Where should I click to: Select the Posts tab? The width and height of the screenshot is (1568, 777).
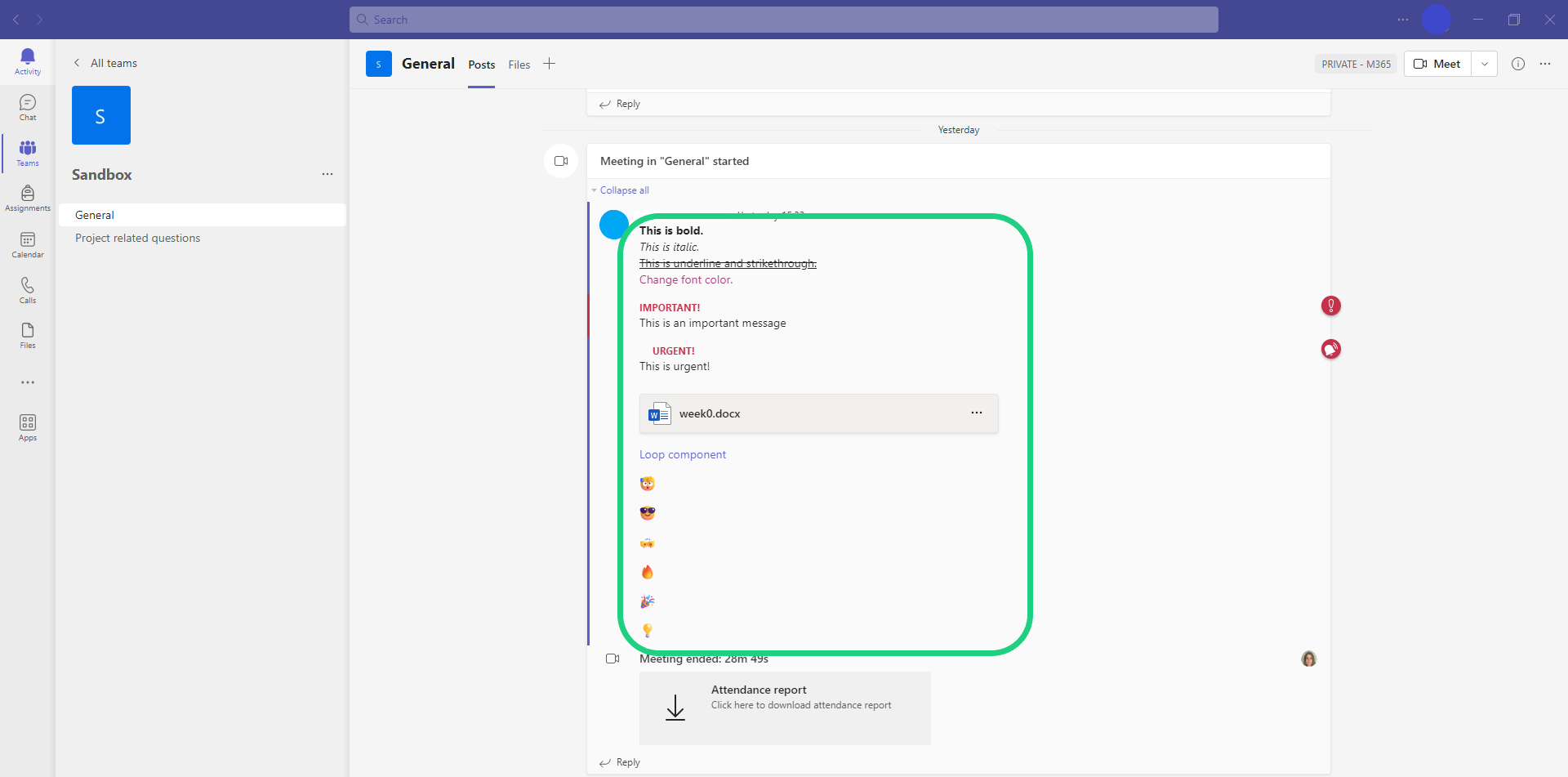coord(481,65)
